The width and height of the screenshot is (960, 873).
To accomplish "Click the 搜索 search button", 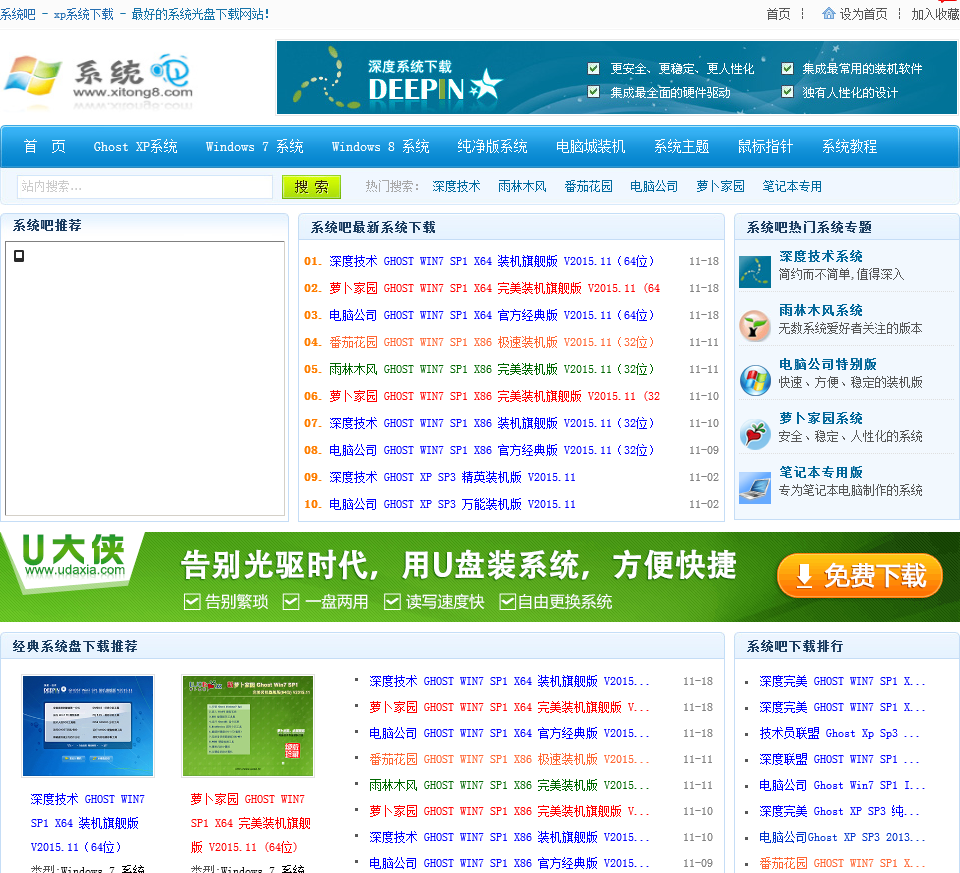I will tap(311, 187).
